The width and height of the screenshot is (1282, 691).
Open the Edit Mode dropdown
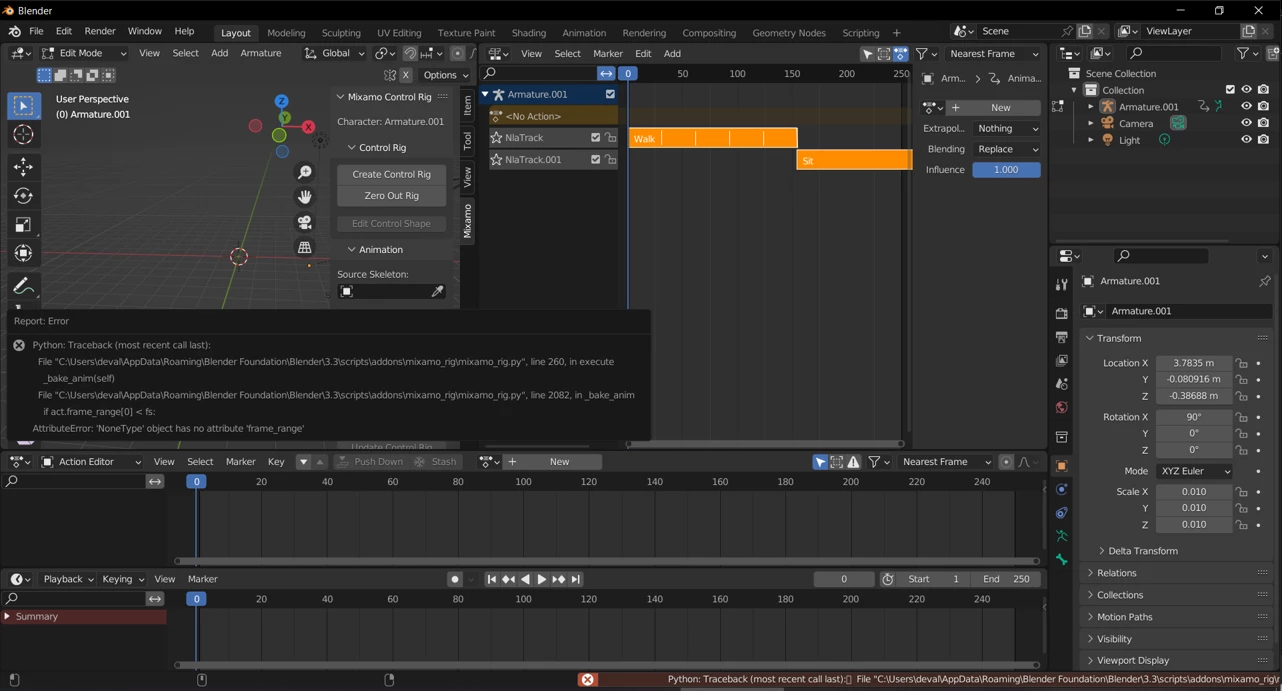click(84, 54)
